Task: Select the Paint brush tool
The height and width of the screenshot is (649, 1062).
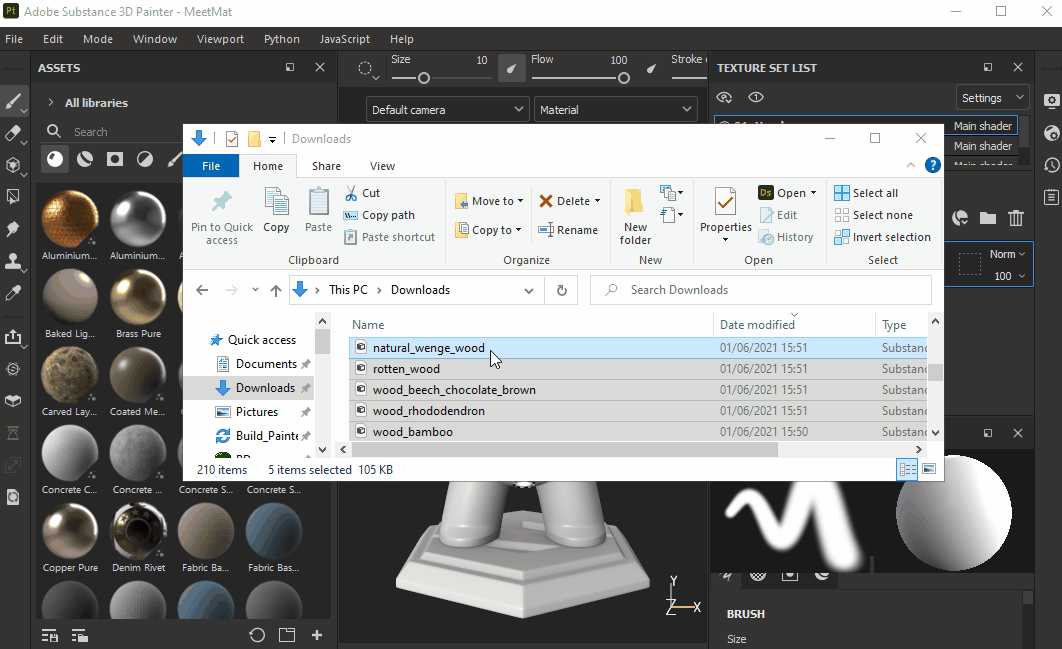Action: [14, 101]
